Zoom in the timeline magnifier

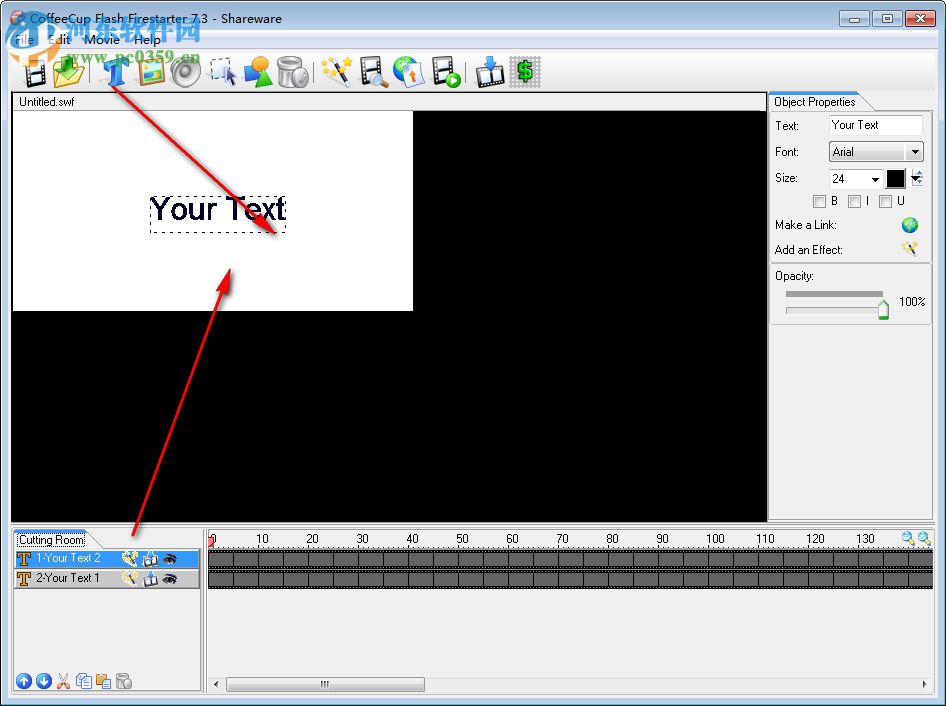[924, 538]
